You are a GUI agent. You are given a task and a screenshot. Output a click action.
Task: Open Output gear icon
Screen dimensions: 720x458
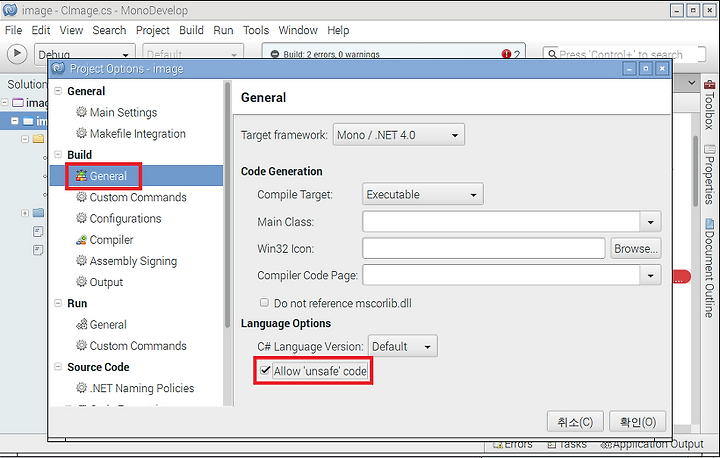pyautogui.click(x=81, y=282)
